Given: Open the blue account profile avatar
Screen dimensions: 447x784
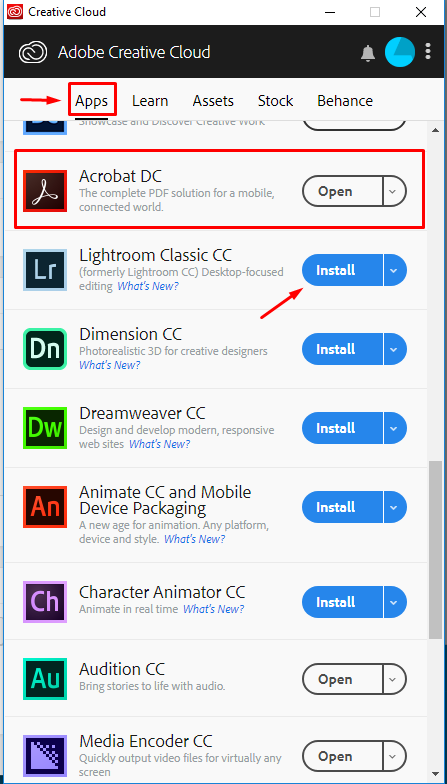Looking at the screenshot, I should point(400,52).
